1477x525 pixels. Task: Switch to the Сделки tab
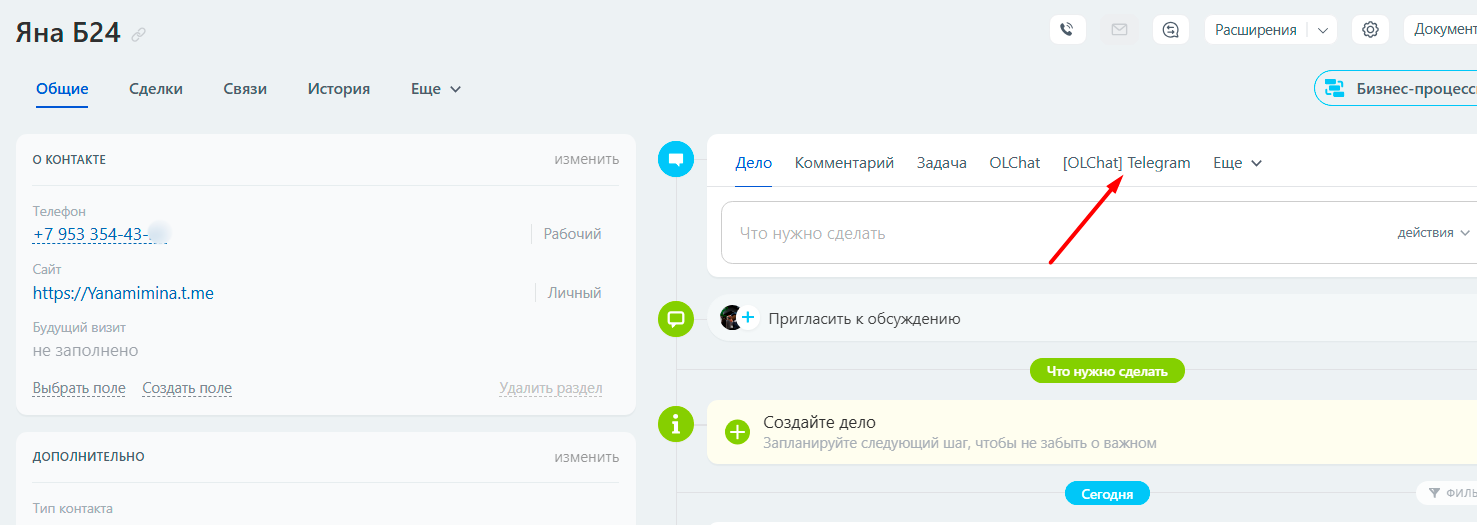click(x=156, y=89)
